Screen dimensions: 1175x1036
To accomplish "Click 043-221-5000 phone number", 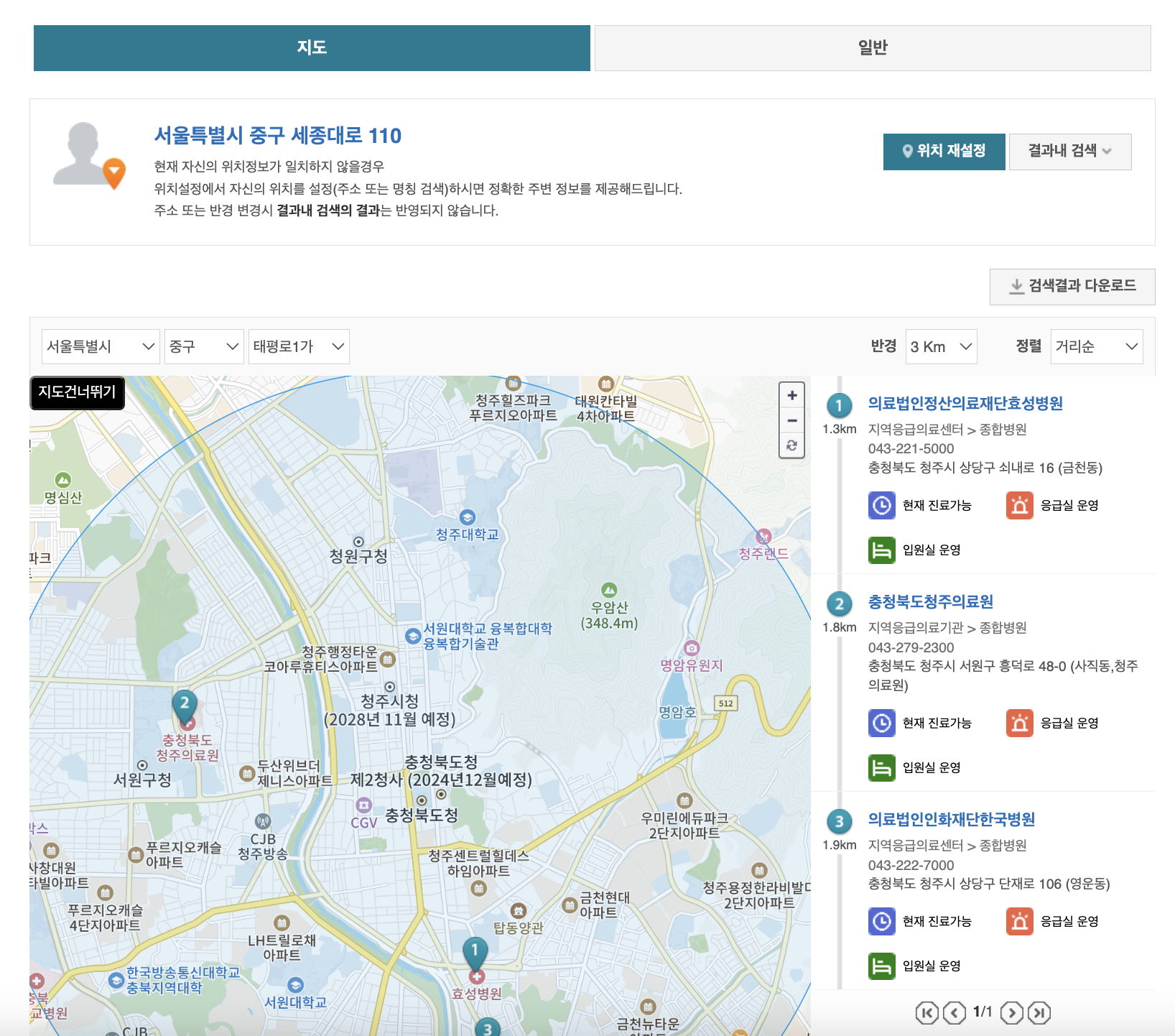I will tap(911, 449).
